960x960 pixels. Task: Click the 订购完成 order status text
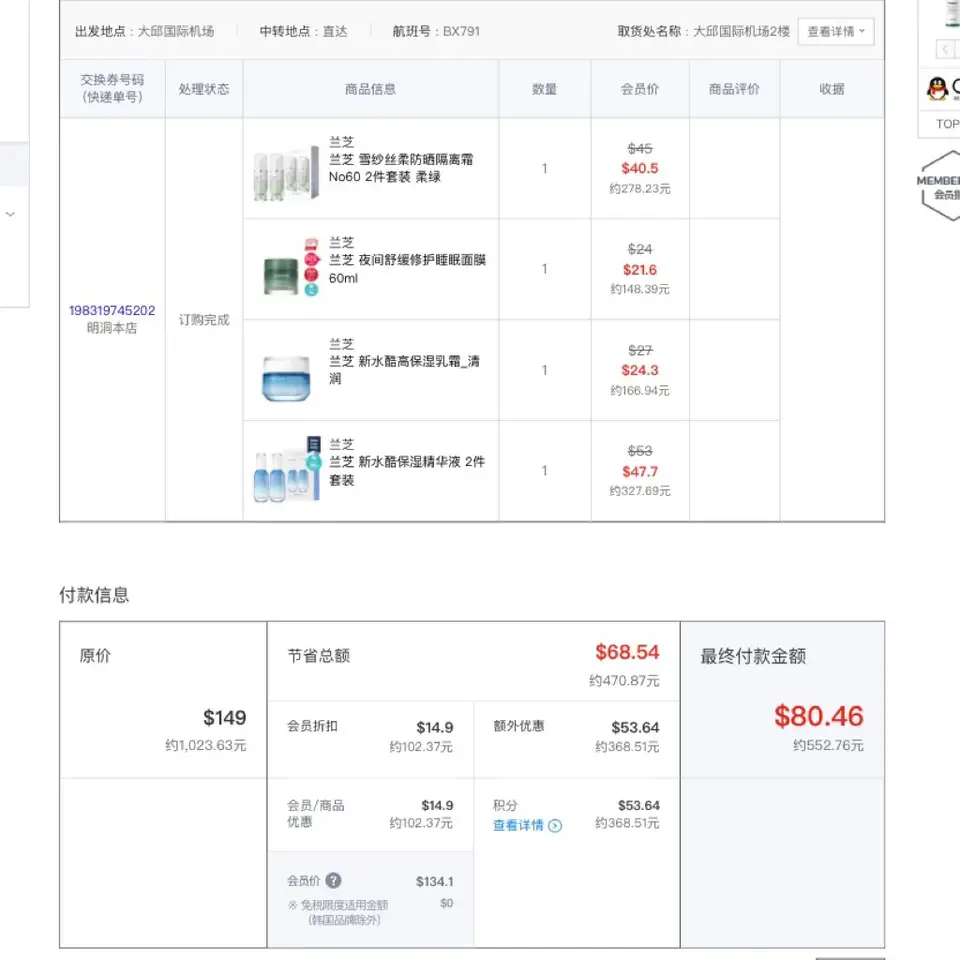click(204, 320)
